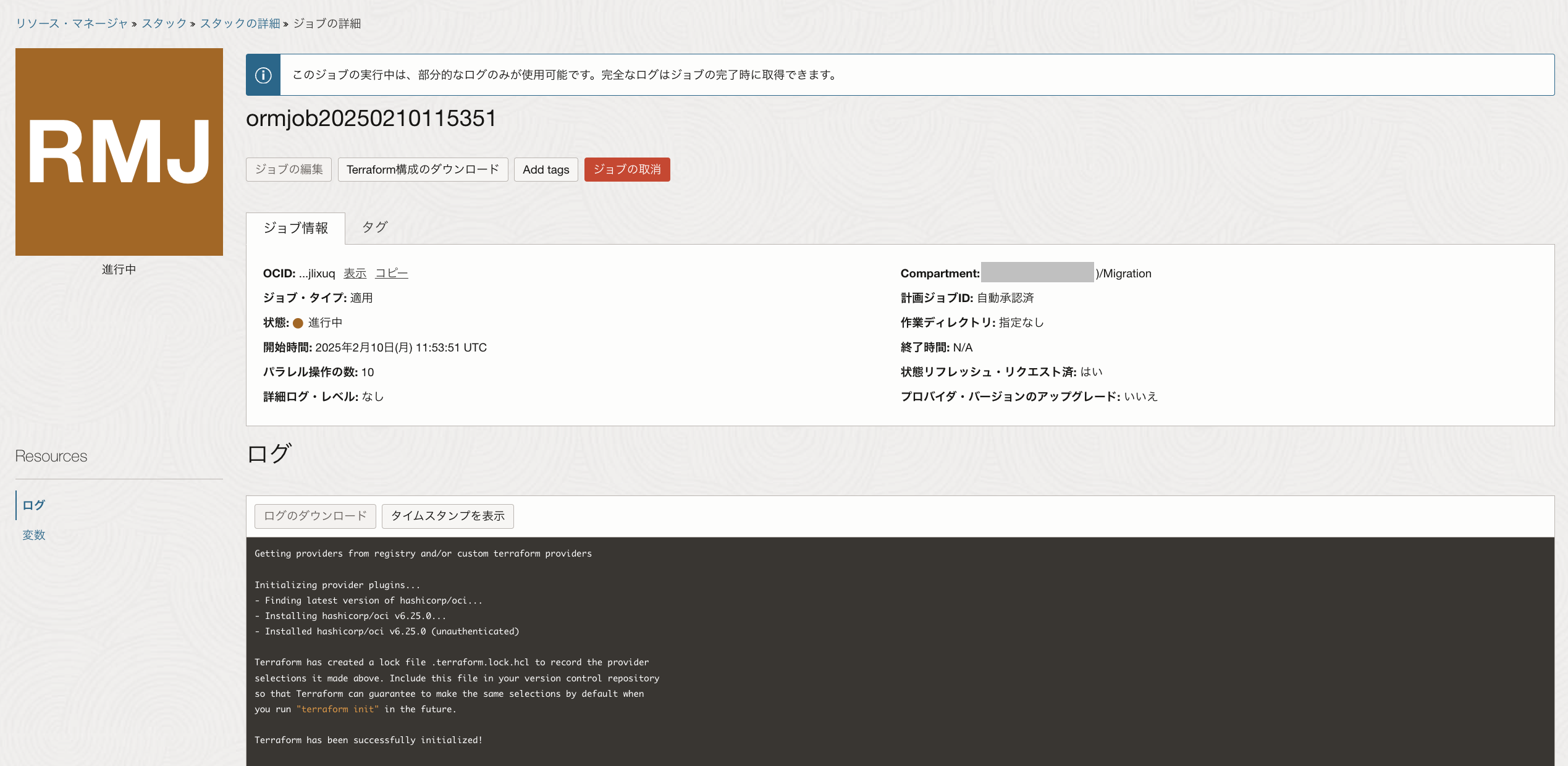Image resolution: width=1568 pixels, height=766 pixels.
Task: Click the ジョブの編集 button
Action: 289,169
